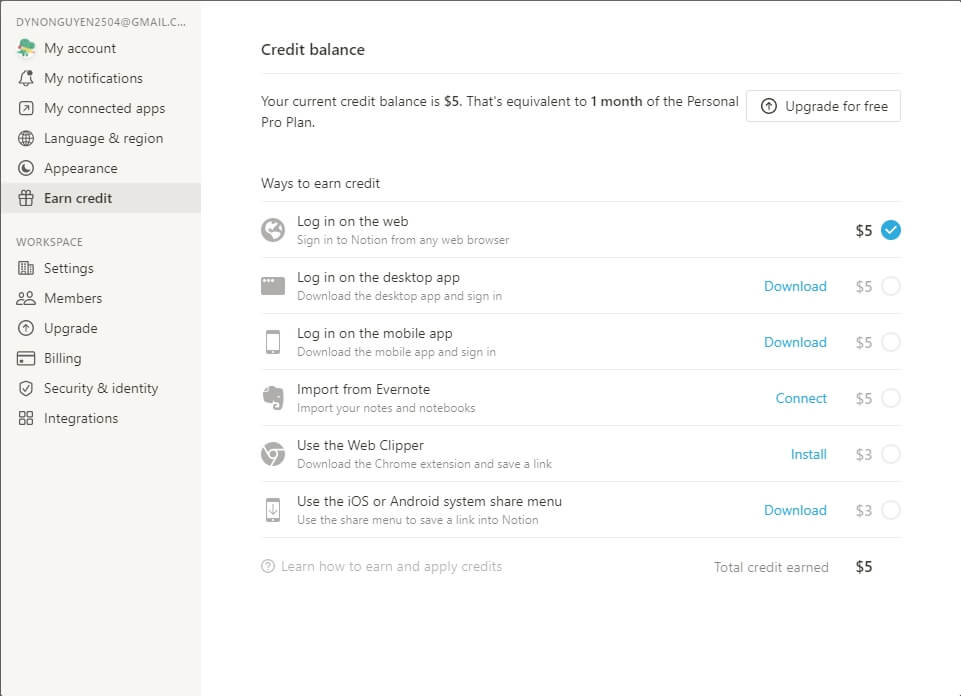Screen dimensions: 961x696
Task: Click the shield icon beside Security & identity
Action: pyautogui.click(x=26, y=388)
